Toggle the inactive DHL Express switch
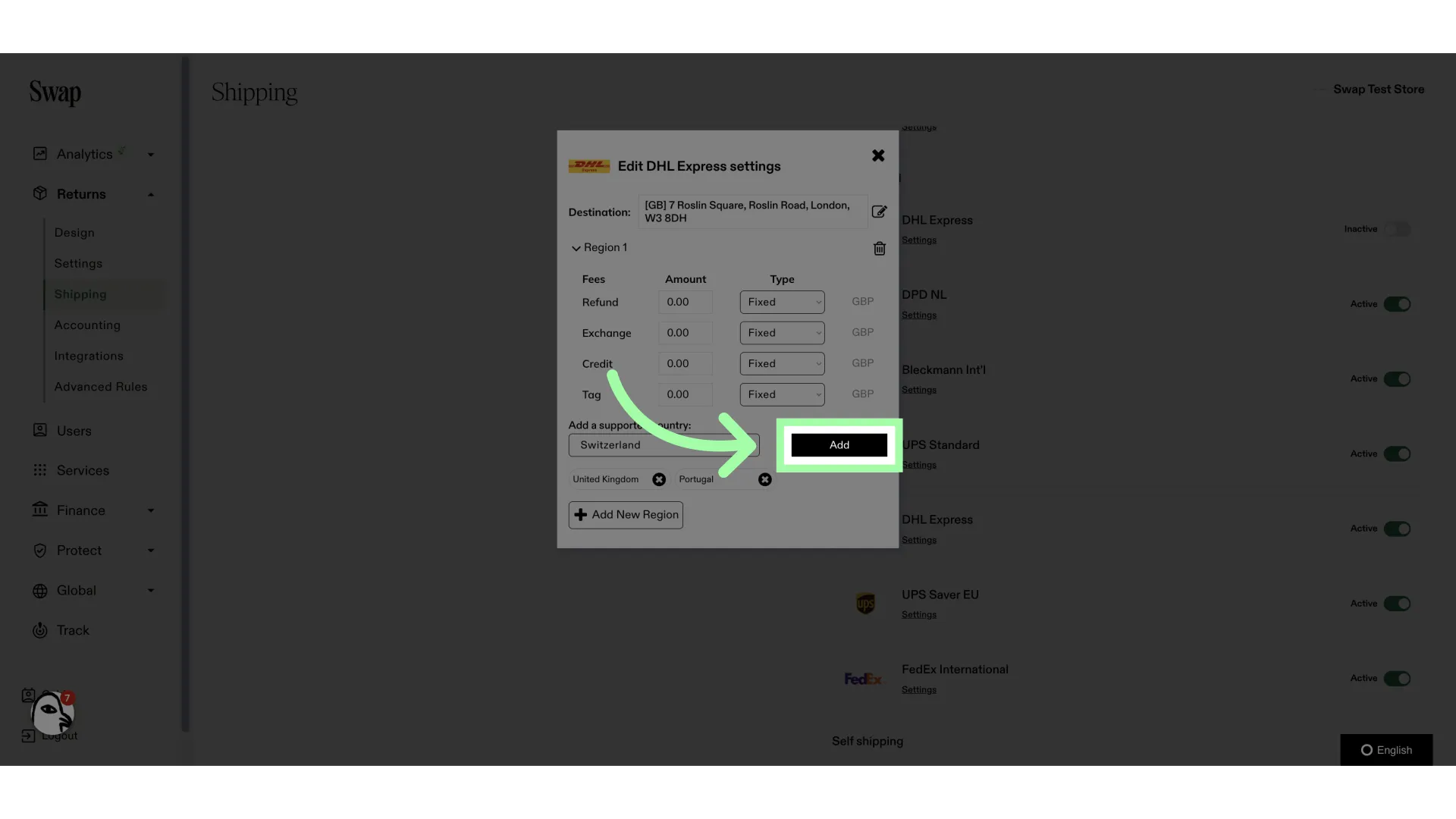Viewport: 1456px width, 819px height. (1397, 229)
